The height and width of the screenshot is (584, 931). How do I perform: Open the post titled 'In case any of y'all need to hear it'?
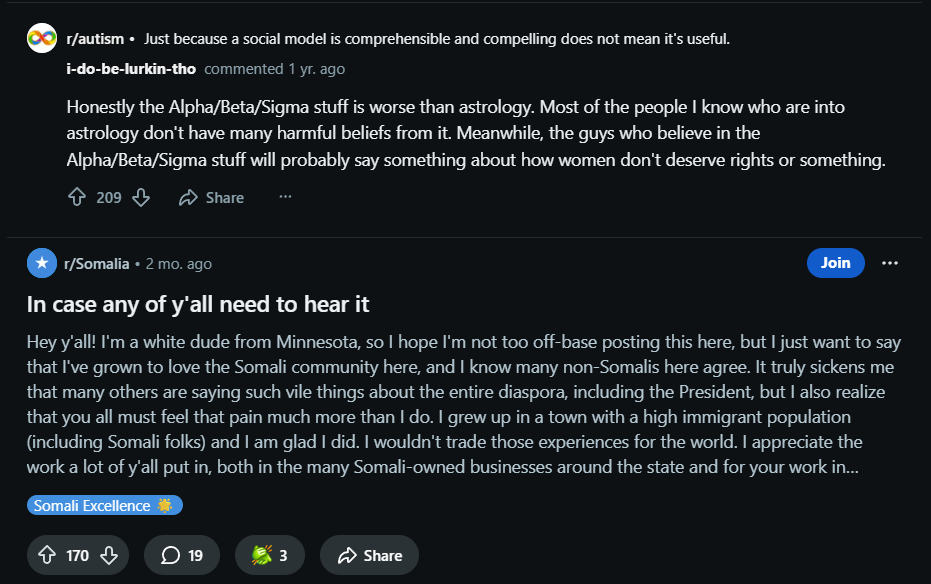click(x=198, y=303)
